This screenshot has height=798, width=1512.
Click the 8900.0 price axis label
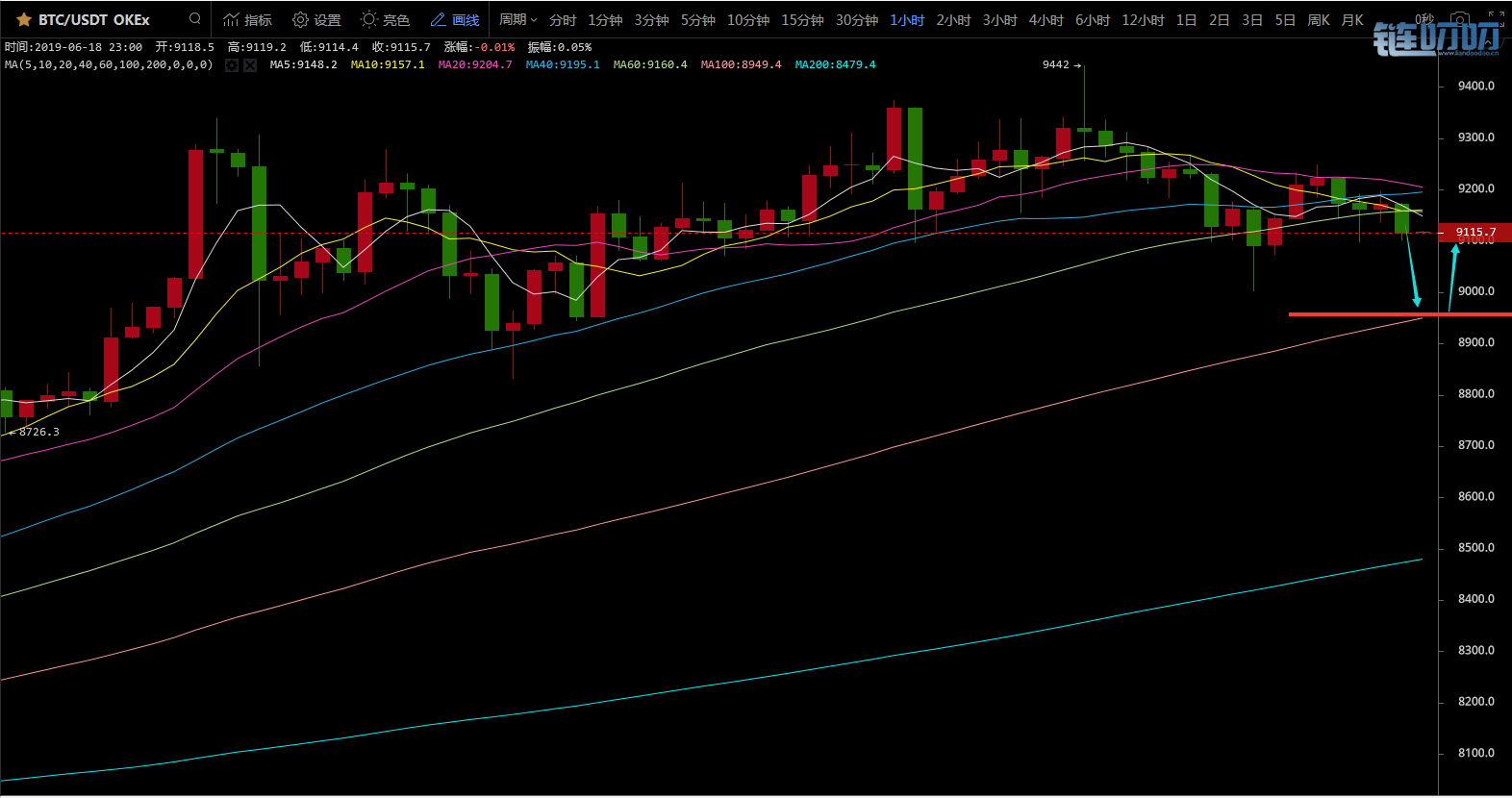(x=1476, y=342)
